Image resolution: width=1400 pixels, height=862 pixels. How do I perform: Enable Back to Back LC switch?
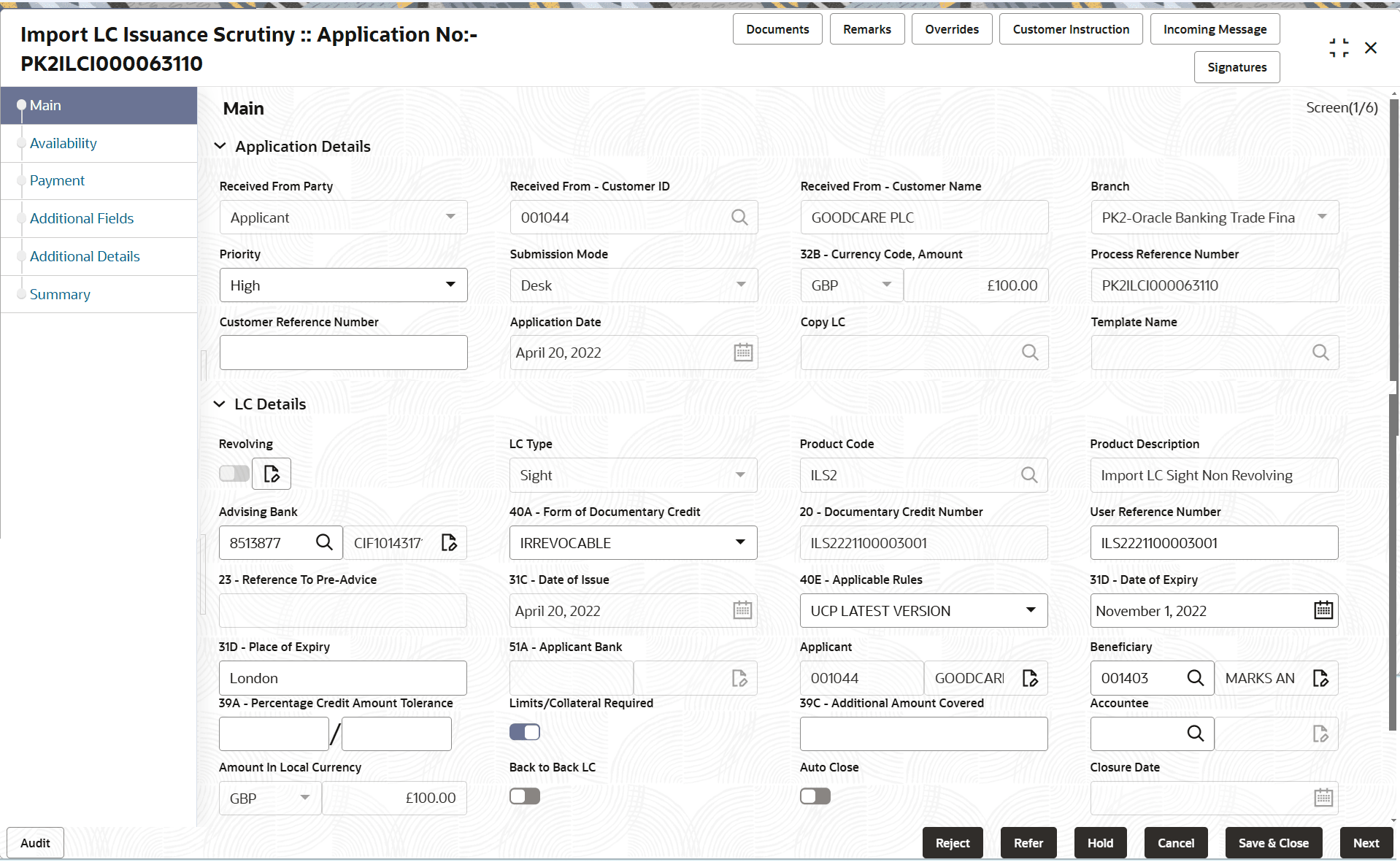(524, 796)
